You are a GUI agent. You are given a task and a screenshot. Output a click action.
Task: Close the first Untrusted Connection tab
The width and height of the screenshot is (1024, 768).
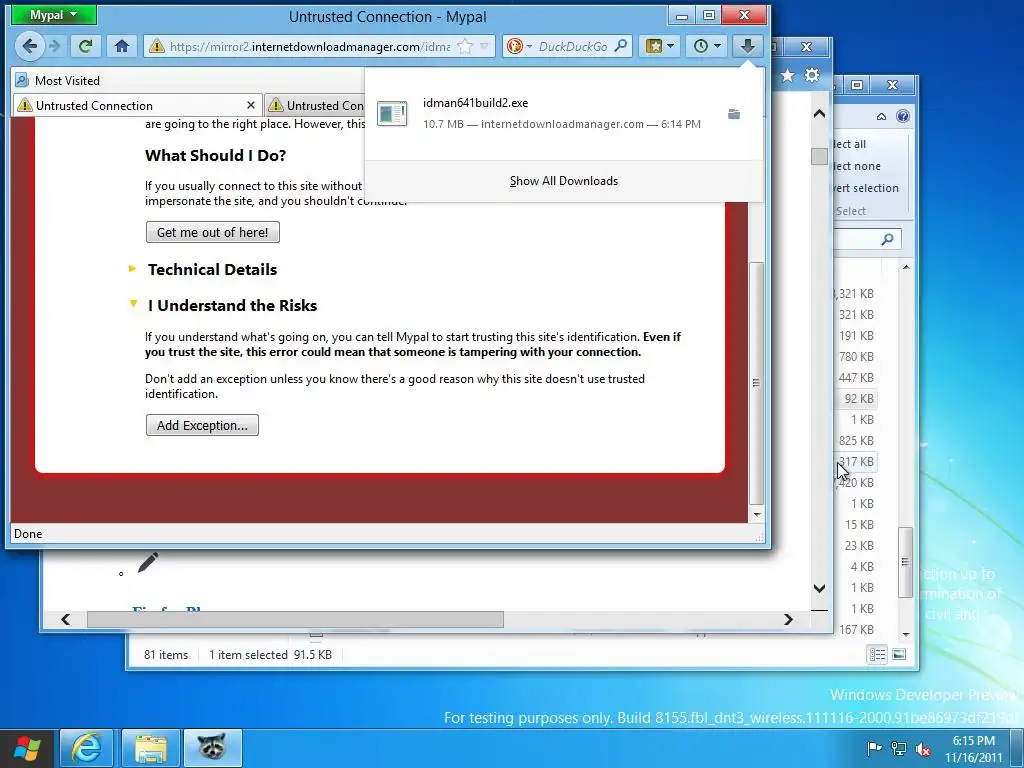coord(251,105)
